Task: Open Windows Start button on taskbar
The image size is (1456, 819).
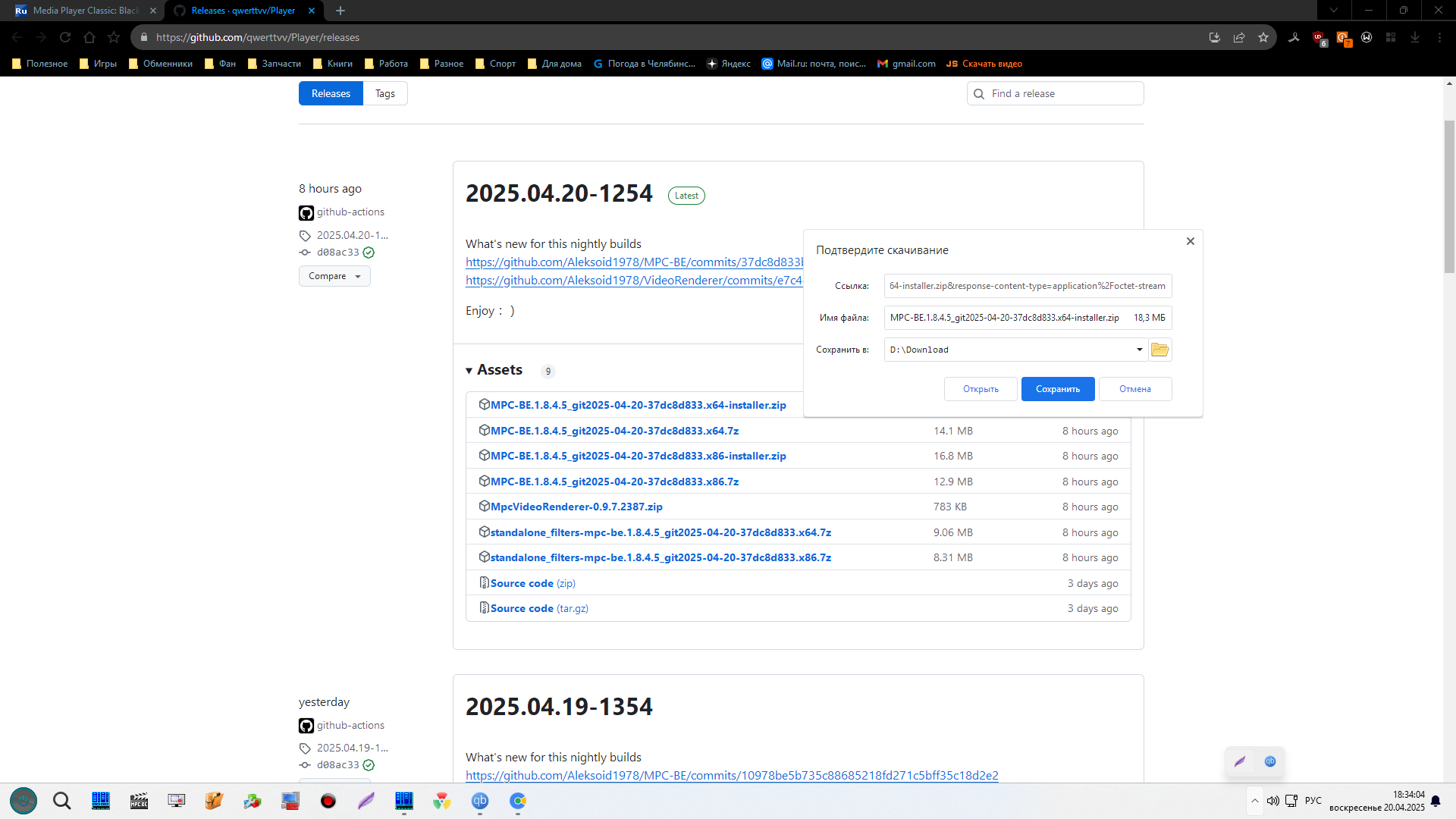Action: tap(24, 801)
